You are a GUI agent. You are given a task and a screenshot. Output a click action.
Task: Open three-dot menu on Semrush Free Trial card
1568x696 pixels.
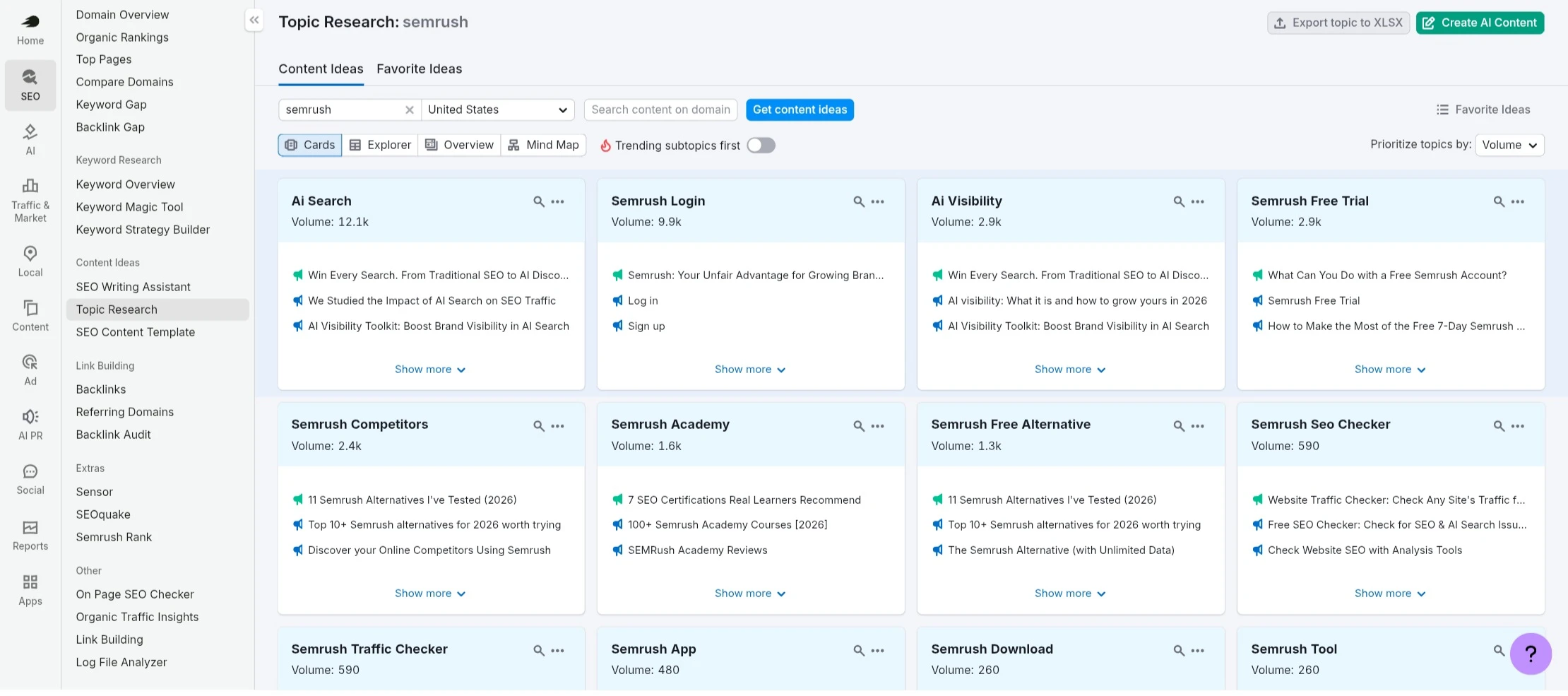pos(1518,201)
